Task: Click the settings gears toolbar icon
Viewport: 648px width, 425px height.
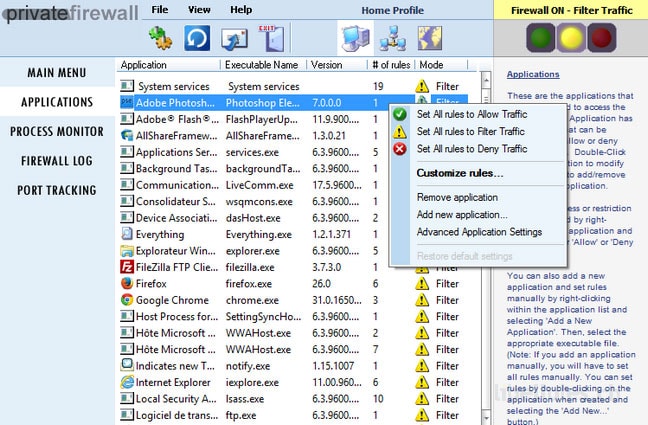Action: [x=160, y=38]
